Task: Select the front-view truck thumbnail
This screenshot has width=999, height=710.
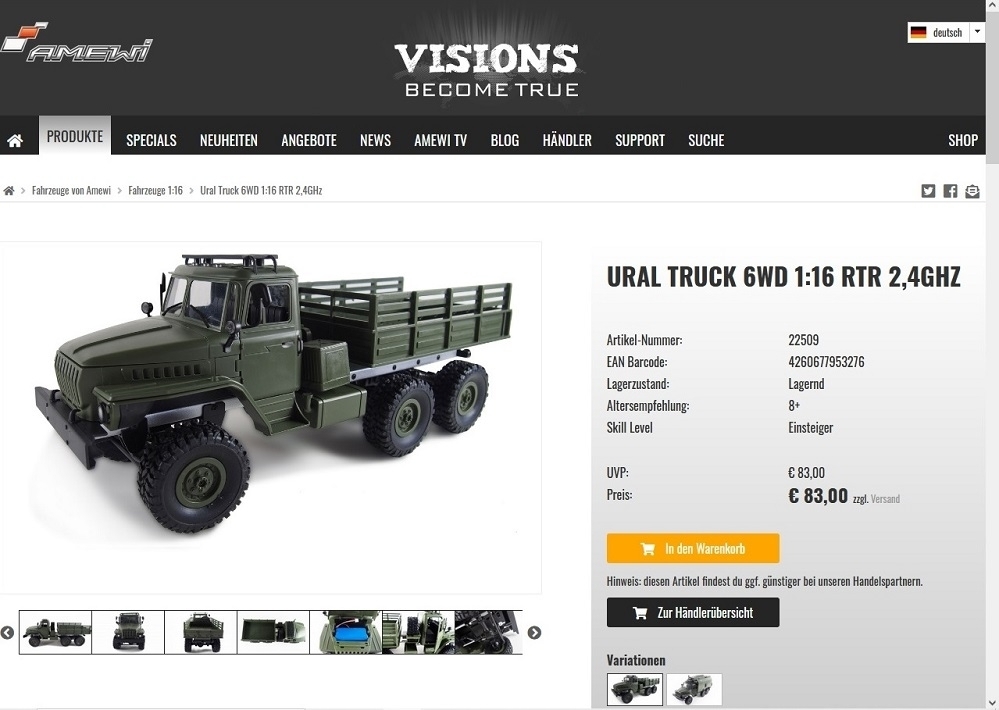Action: click(x=128, y=632)
